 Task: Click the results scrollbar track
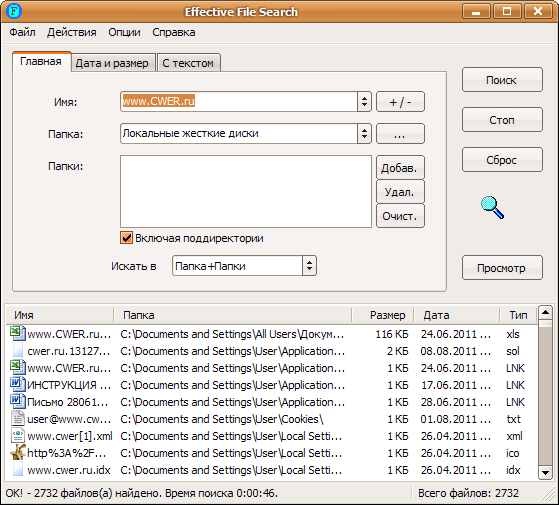(545, 396)
